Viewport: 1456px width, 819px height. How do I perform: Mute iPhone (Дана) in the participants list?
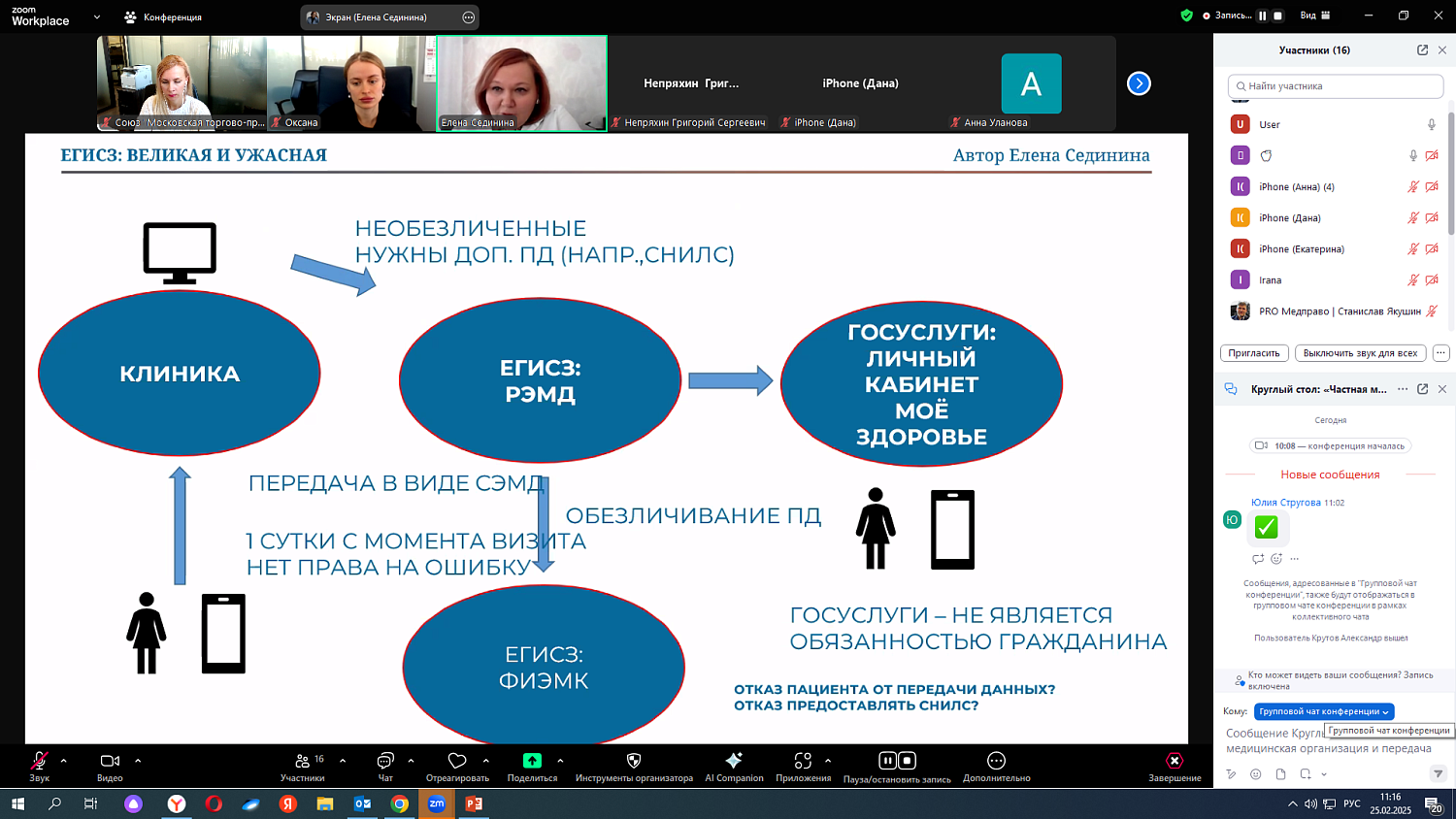[x=1413, y=217]
